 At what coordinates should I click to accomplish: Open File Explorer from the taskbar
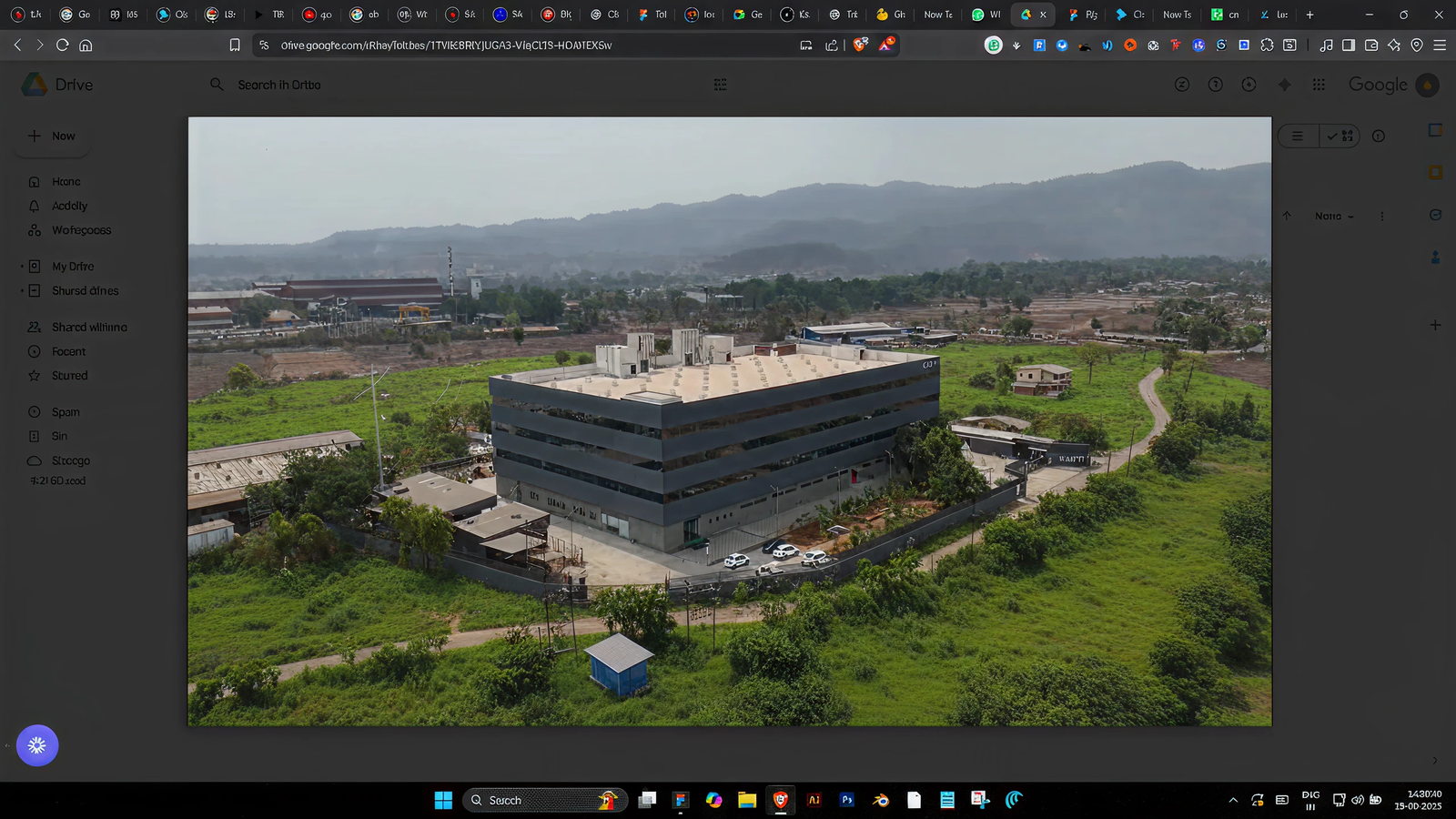(747, 800)
